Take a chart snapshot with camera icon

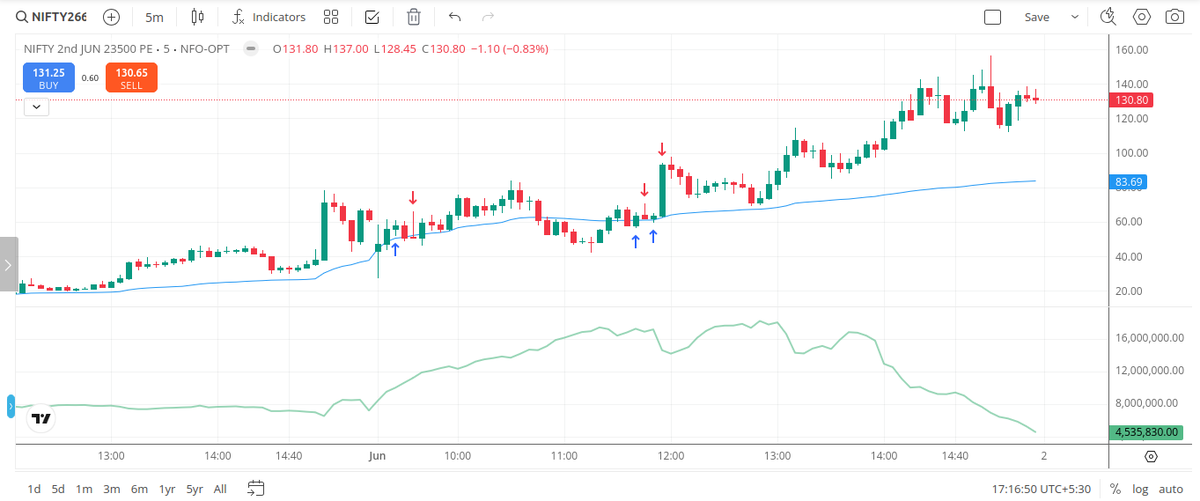1173,17
